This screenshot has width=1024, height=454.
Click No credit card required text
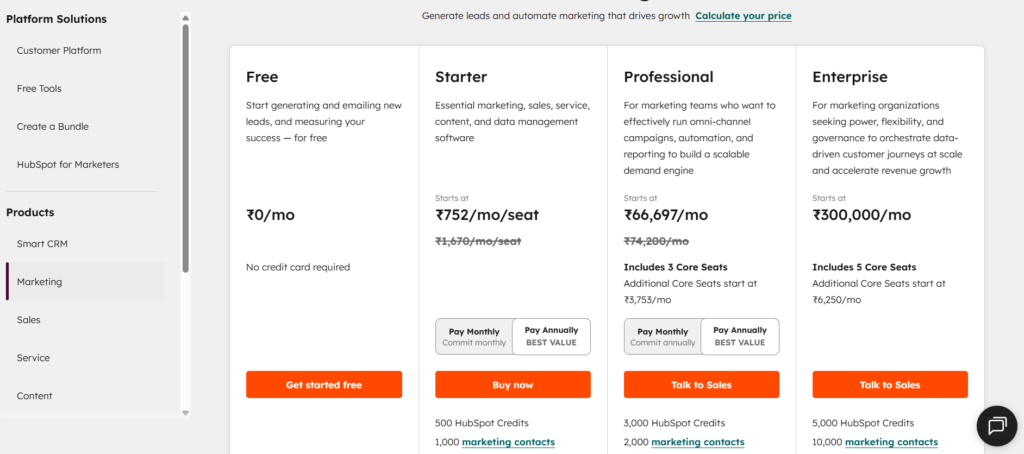(298, 267)
